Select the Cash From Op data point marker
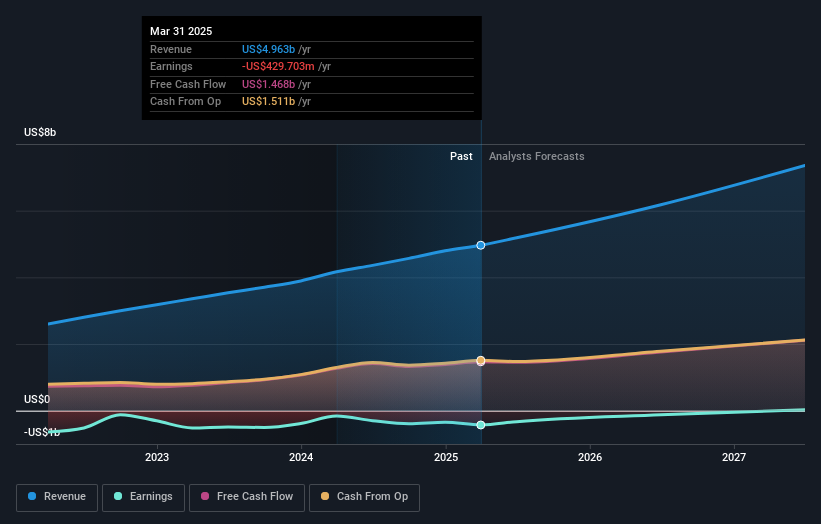Viewport: 821px width, 524px height. [x=481, y=361]
